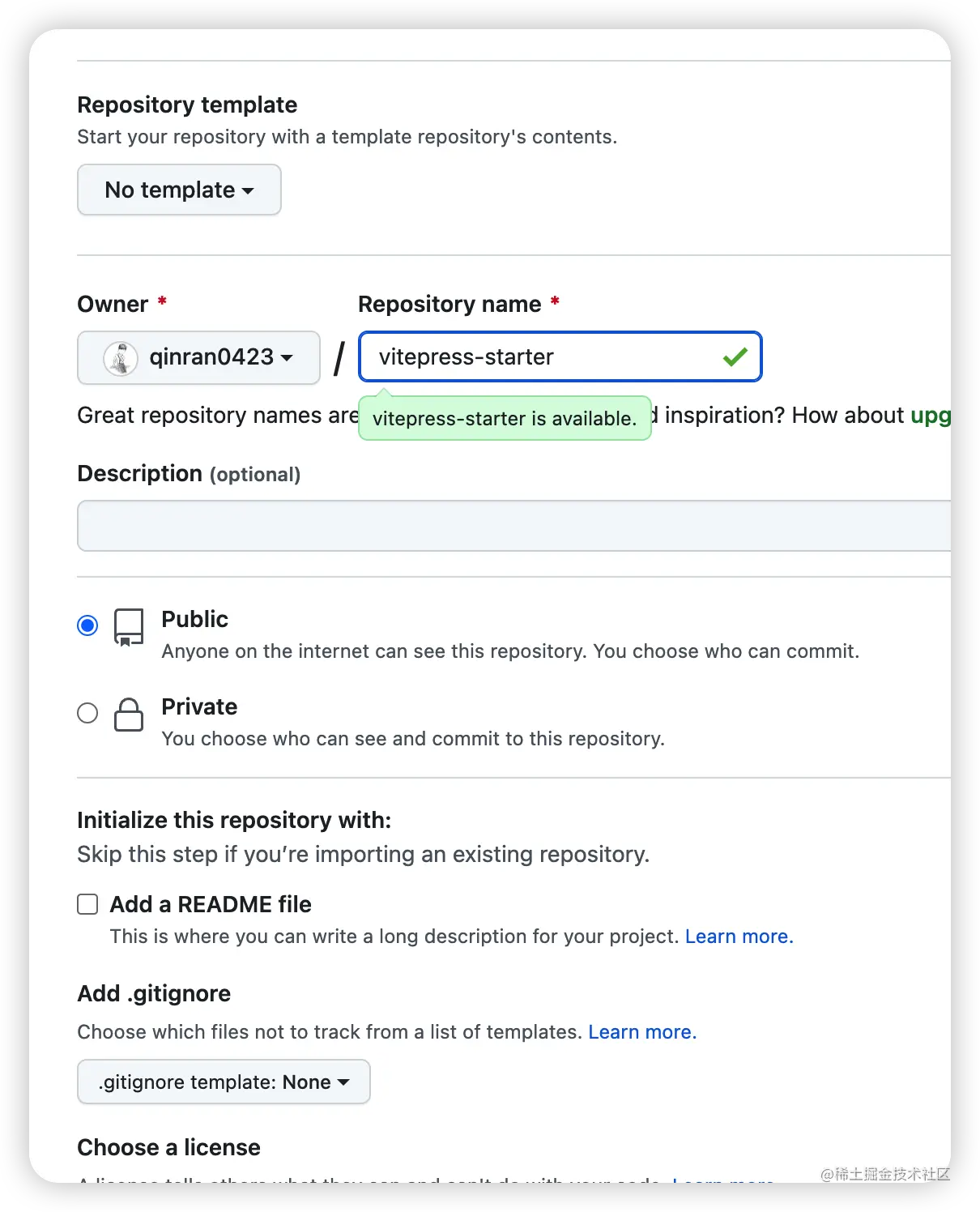Image resolution: width=980 pixels, height=1212 pixels.
Task: Click Learn more link about README
Action: 739,937
